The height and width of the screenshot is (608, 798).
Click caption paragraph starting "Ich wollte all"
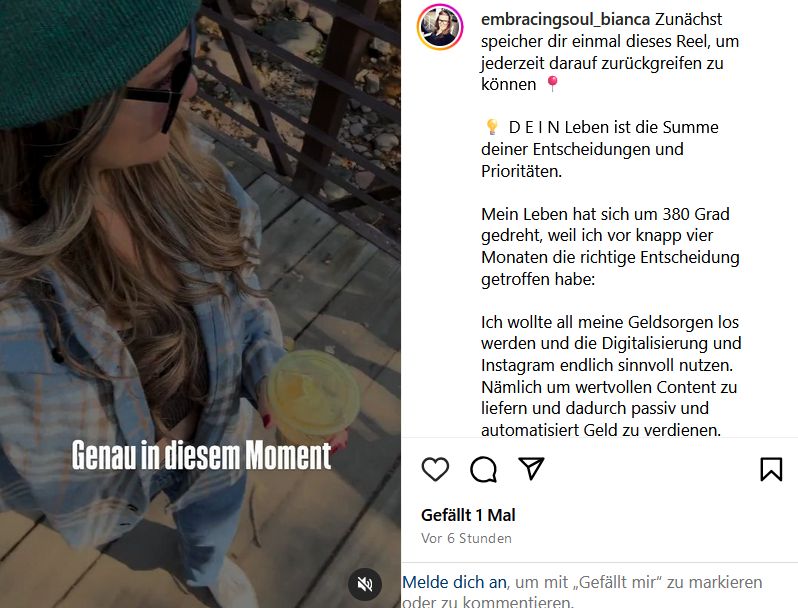(611, 376)
